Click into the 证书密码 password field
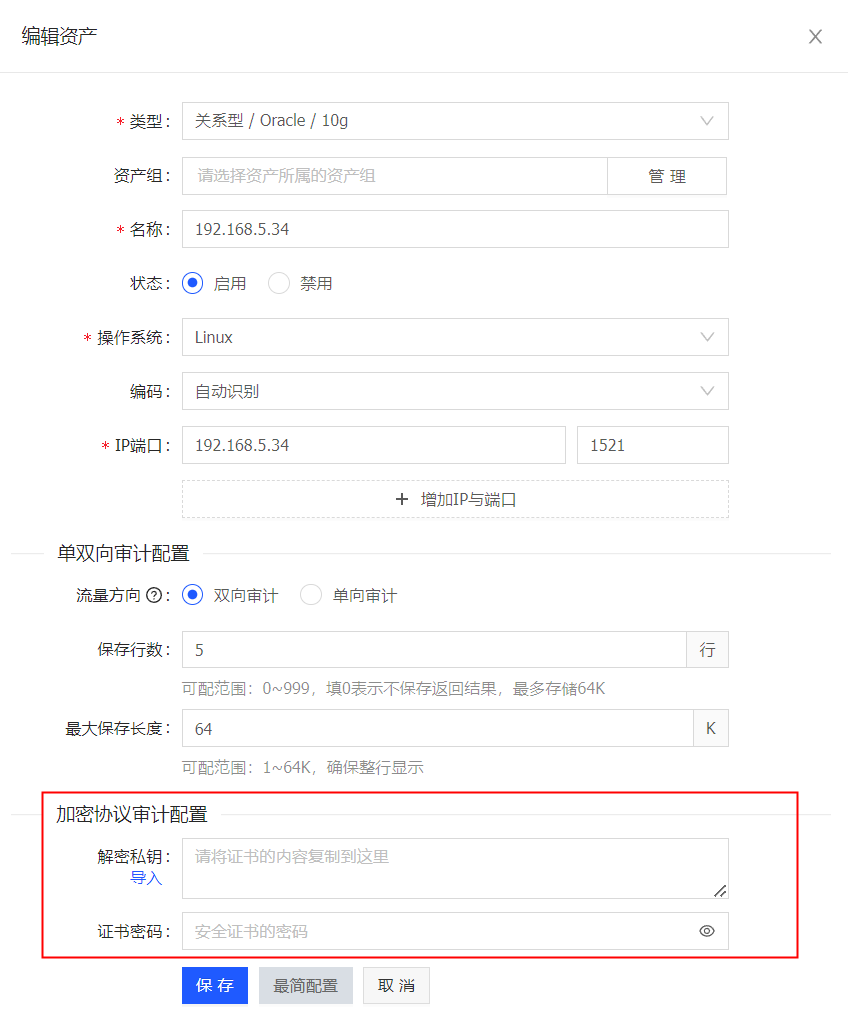The height and width of the screenshot is (1031, 848). 455,931
